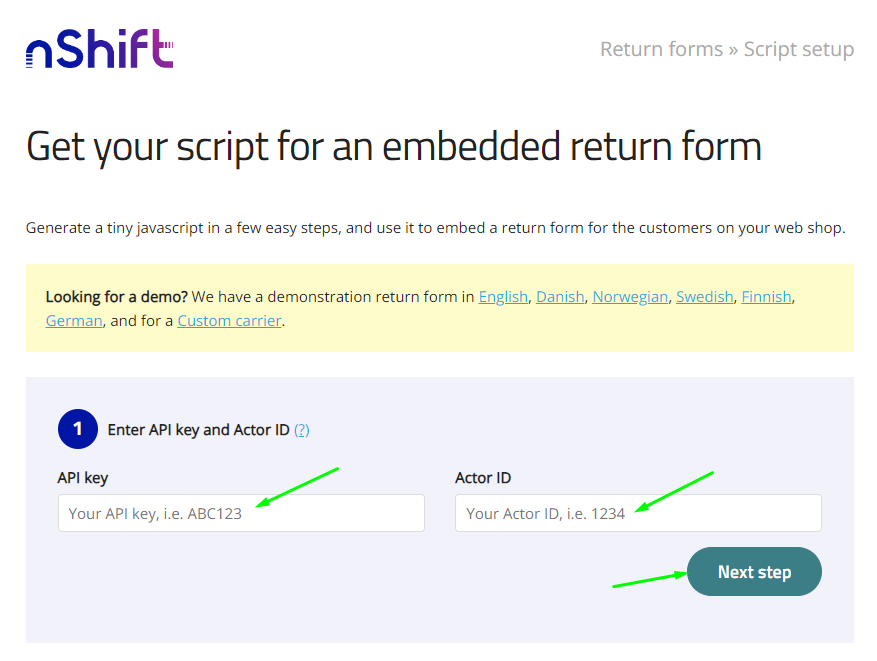Open the German demo return form
This screenshot has height=661, width=877.
(x=73, y=320)
